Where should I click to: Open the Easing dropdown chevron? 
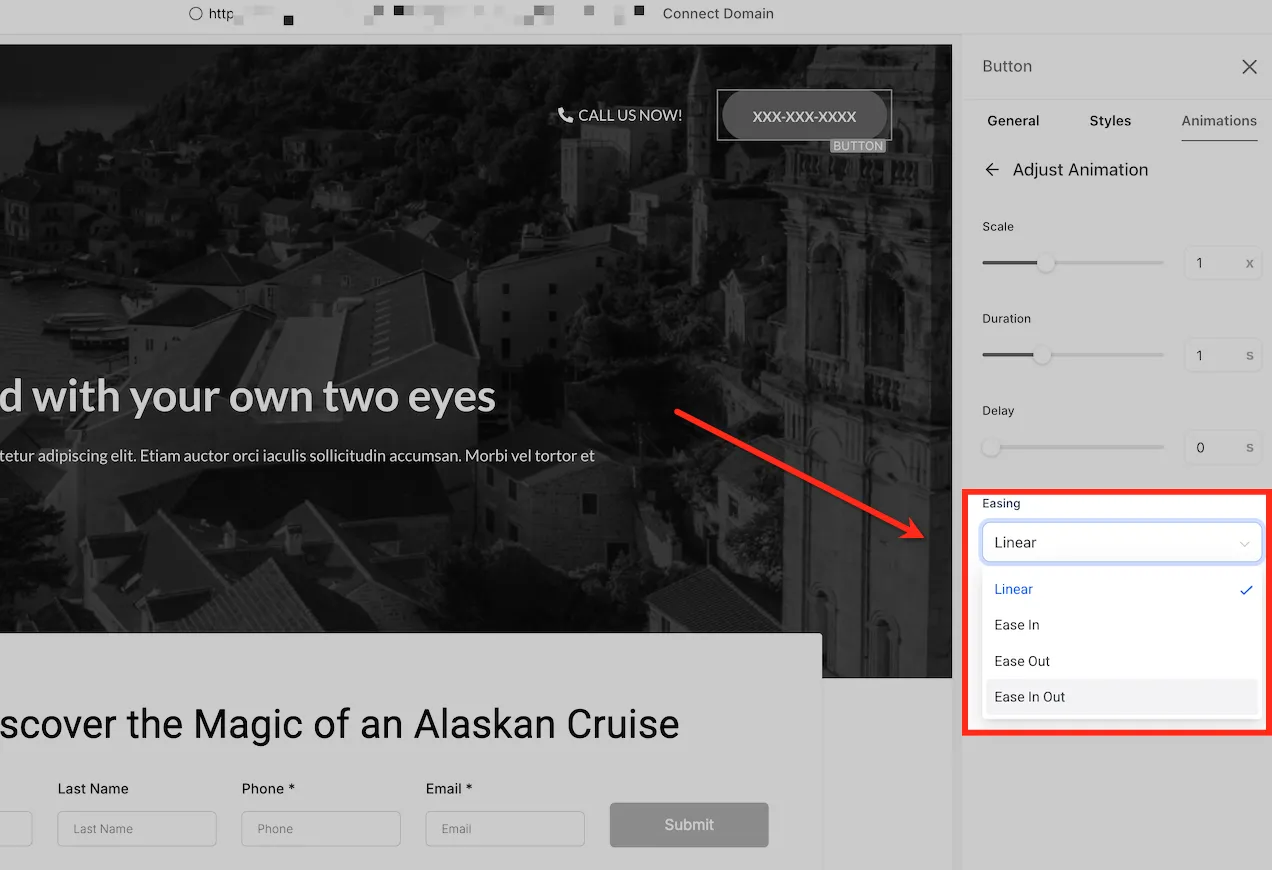tap(1245, 544)
